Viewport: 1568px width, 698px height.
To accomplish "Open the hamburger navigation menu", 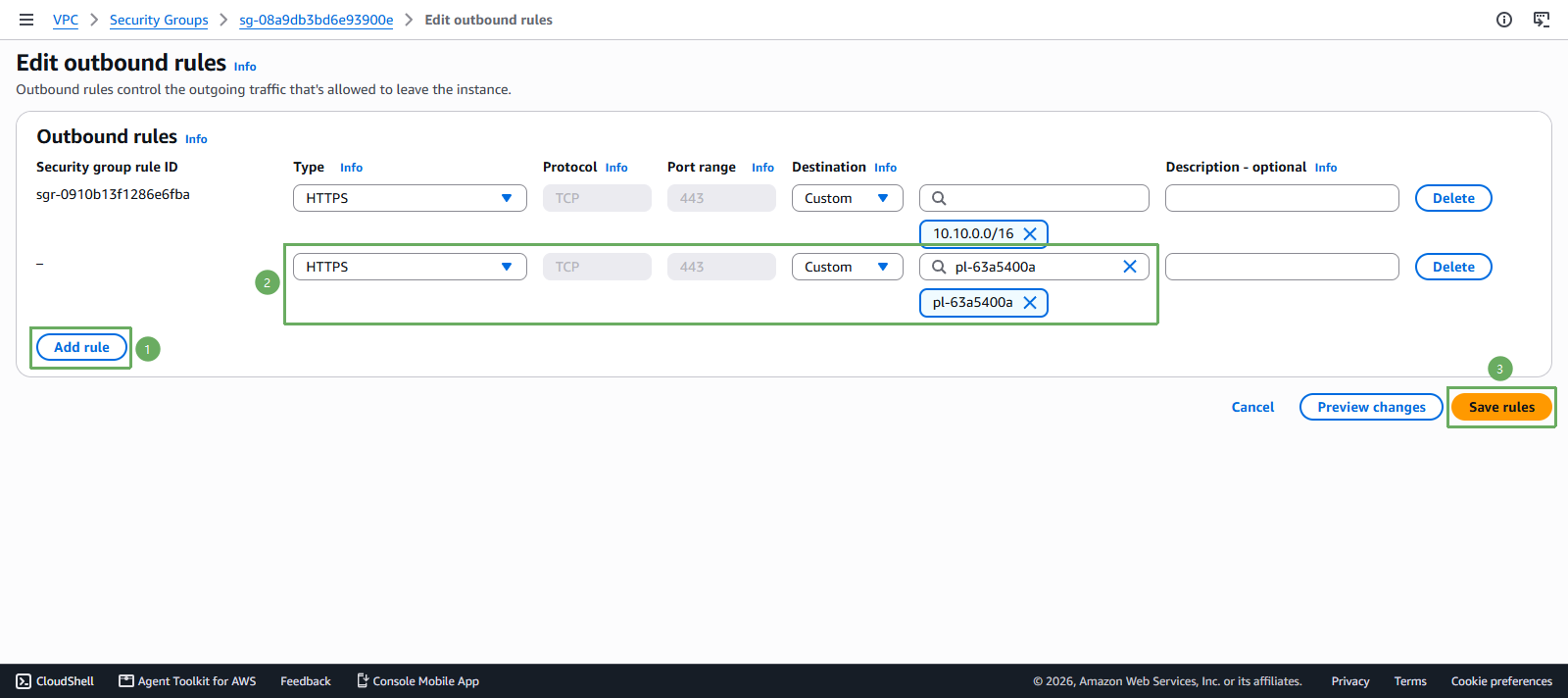I will click(x=26, y=20).
